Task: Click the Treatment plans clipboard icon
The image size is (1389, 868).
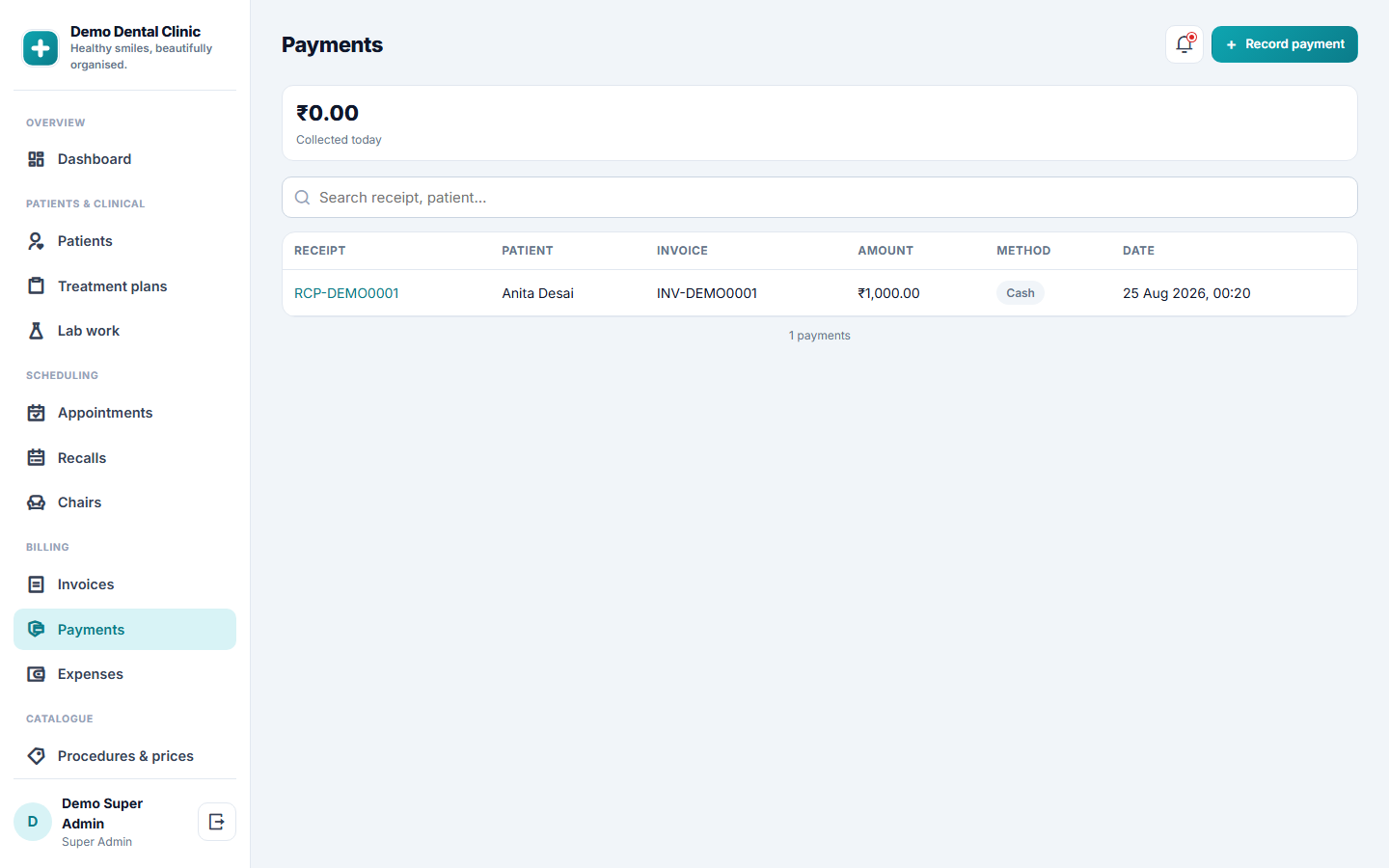Action: [x=37, y=286]
